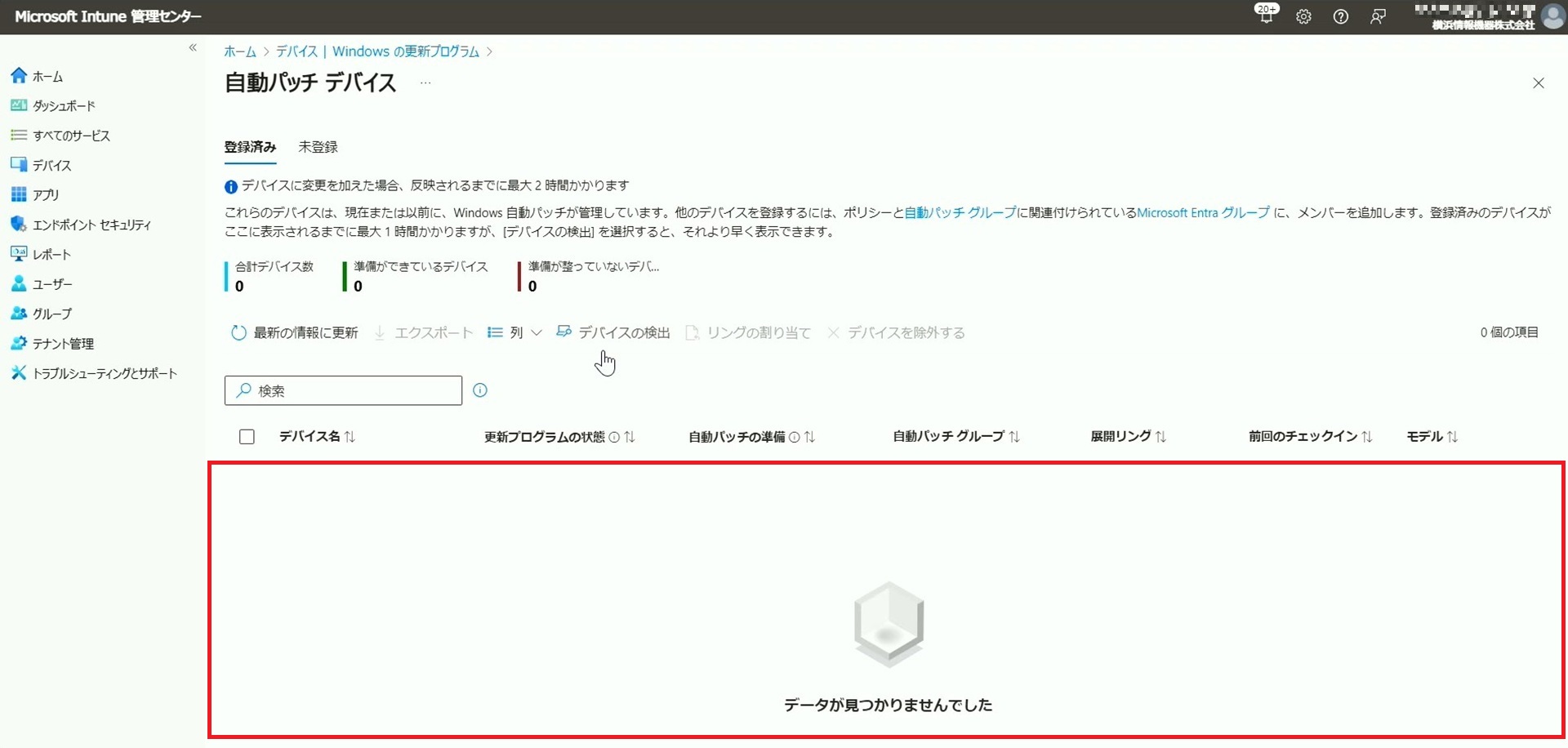Image resolution: width=1568 pixels, height=748 pixels.
Task: Click デバイス | Windows の更新プログラム breadcrumb
Action: coord(377,51)
